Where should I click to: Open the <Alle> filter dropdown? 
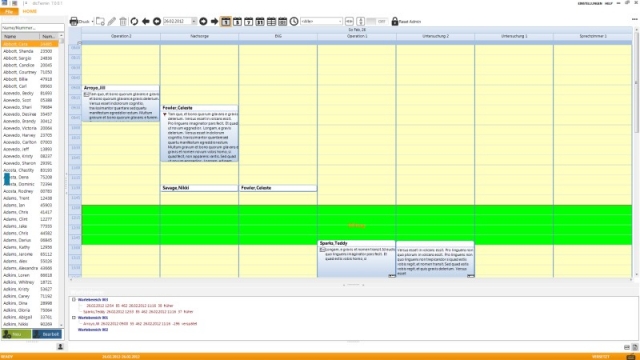pos(321,21)
